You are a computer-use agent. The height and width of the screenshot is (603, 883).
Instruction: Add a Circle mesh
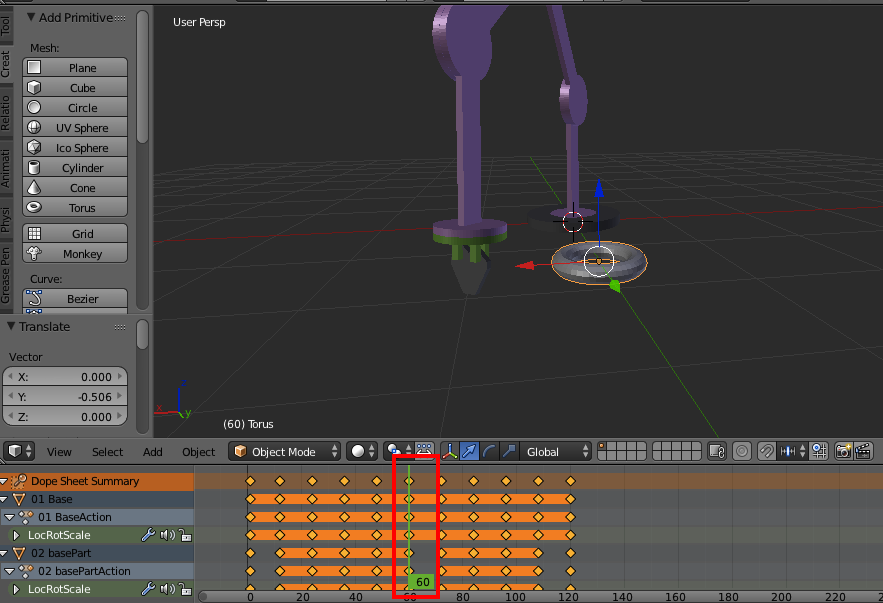click(x=75, y=108)
